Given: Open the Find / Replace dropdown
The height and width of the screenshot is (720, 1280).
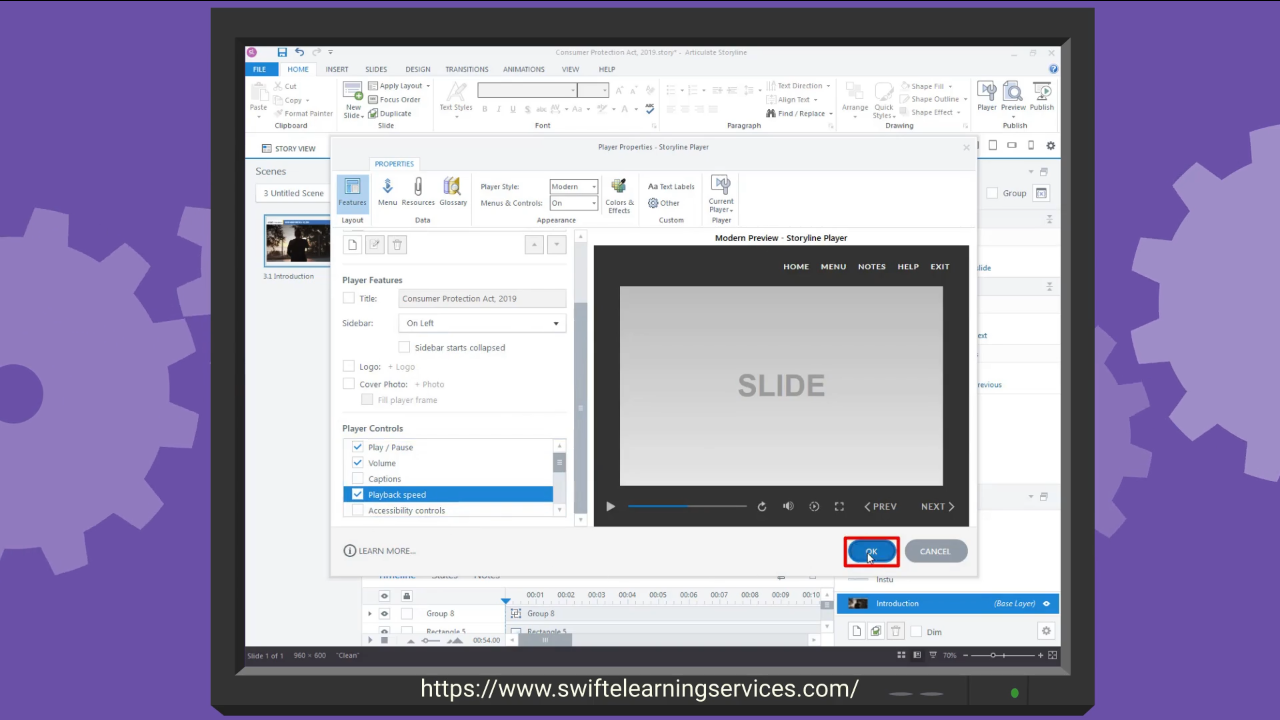Looking at the screenshot, I should coord(801,114).
